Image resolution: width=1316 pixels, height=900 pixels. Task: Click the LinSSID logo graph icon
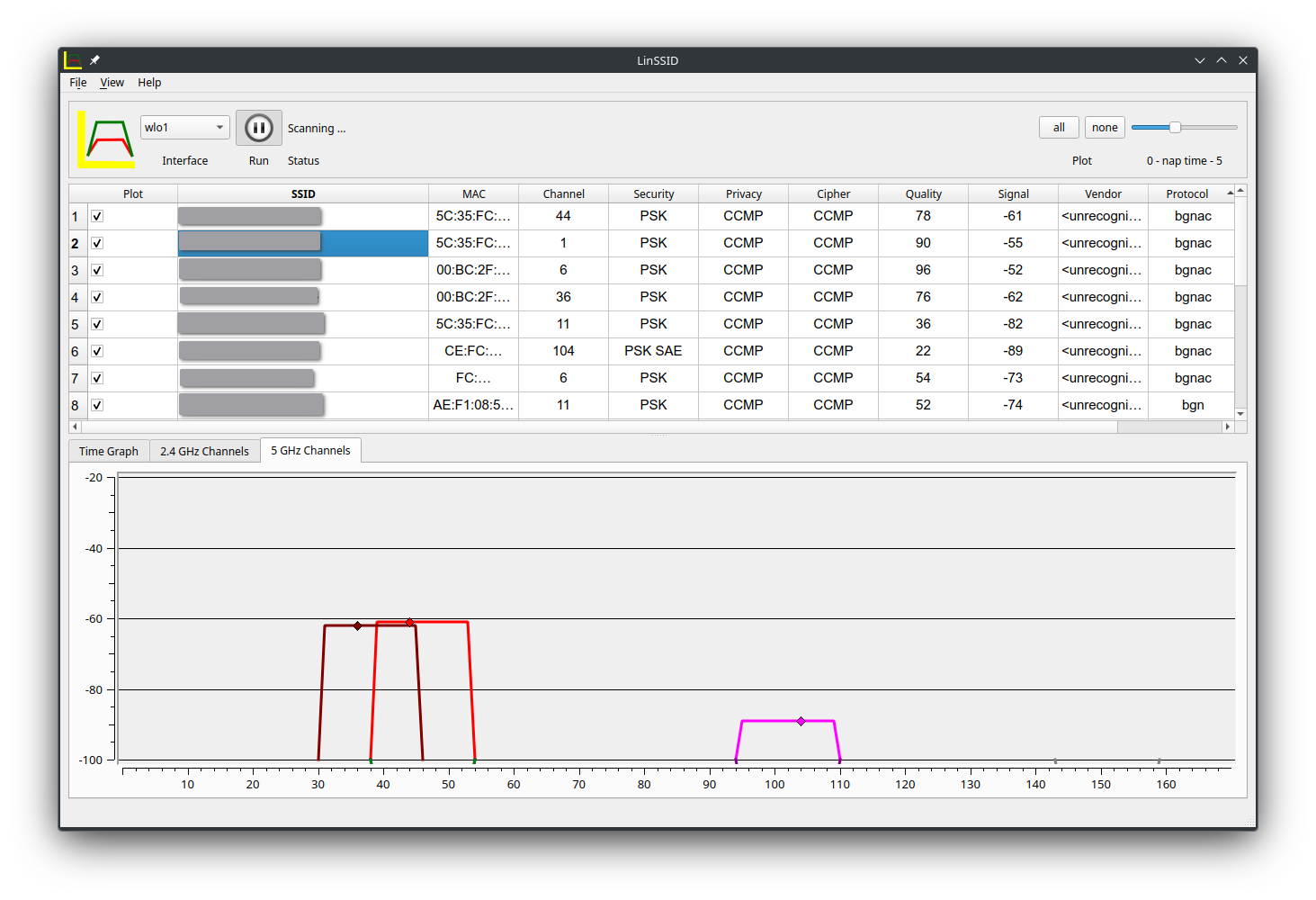pyautogui.click(x=106, y=139)
